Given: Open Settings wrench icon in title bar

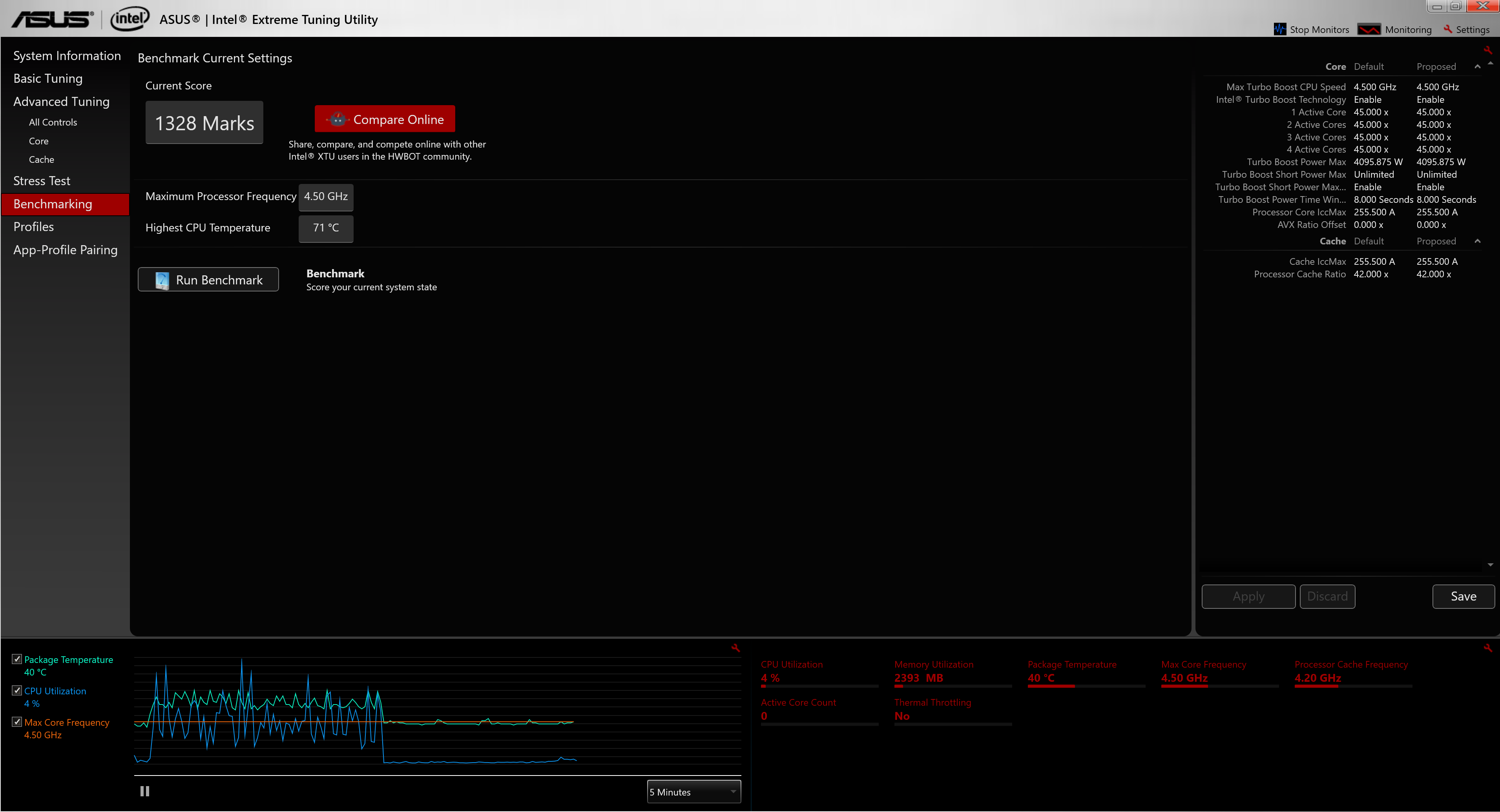Looking at the screenshot, I should tap(1447, 29).
